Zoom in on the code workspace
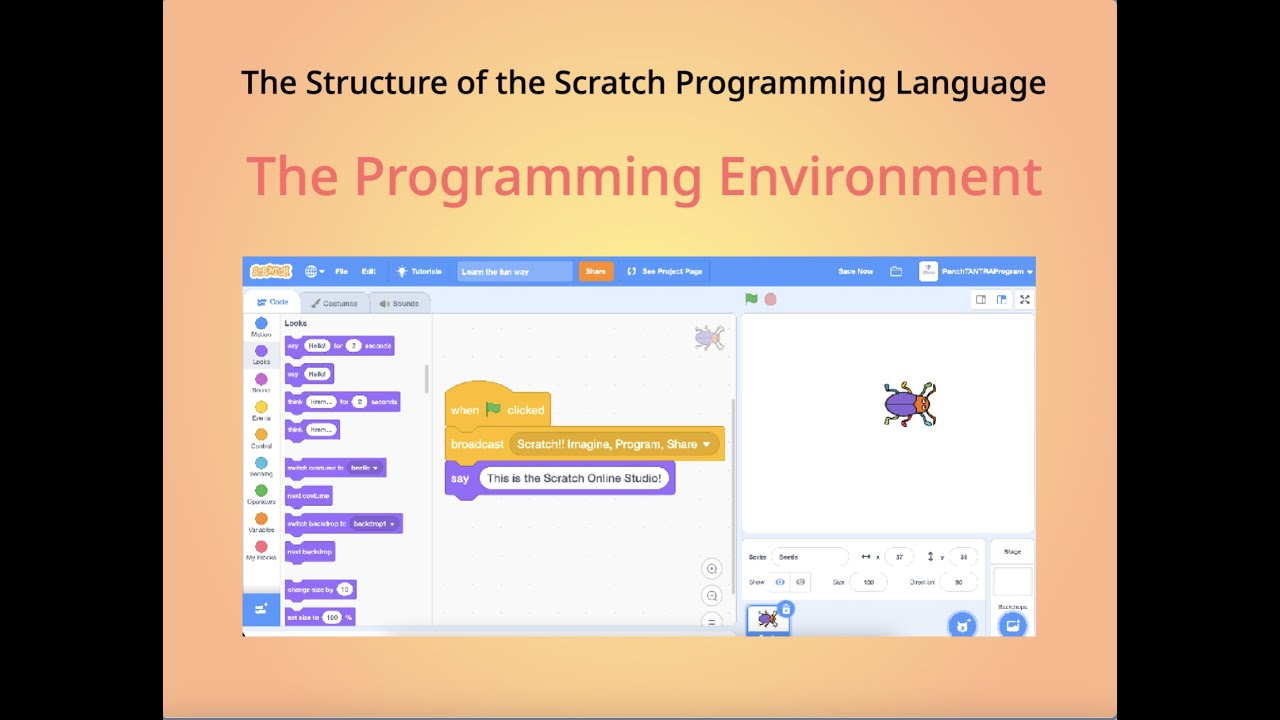Viewport: 1280px width, 720px height. click(x=712, y=569)
